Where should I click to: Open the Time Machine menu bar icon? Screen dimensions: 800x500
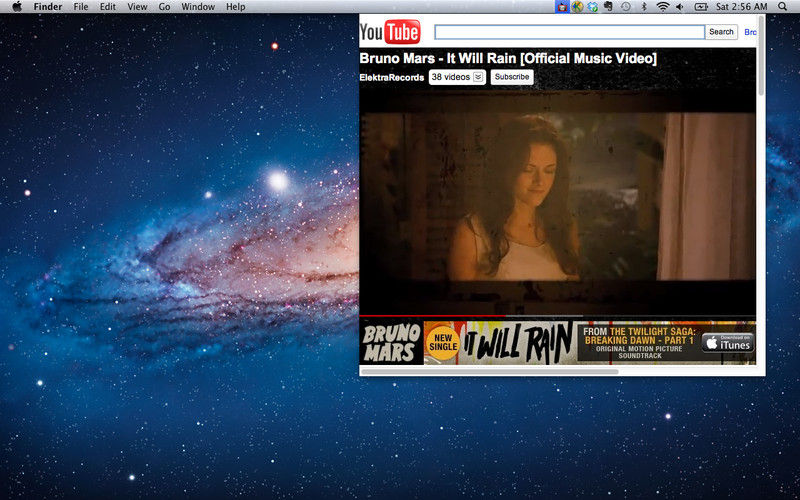pyautogui.click(x=626, y=7)
